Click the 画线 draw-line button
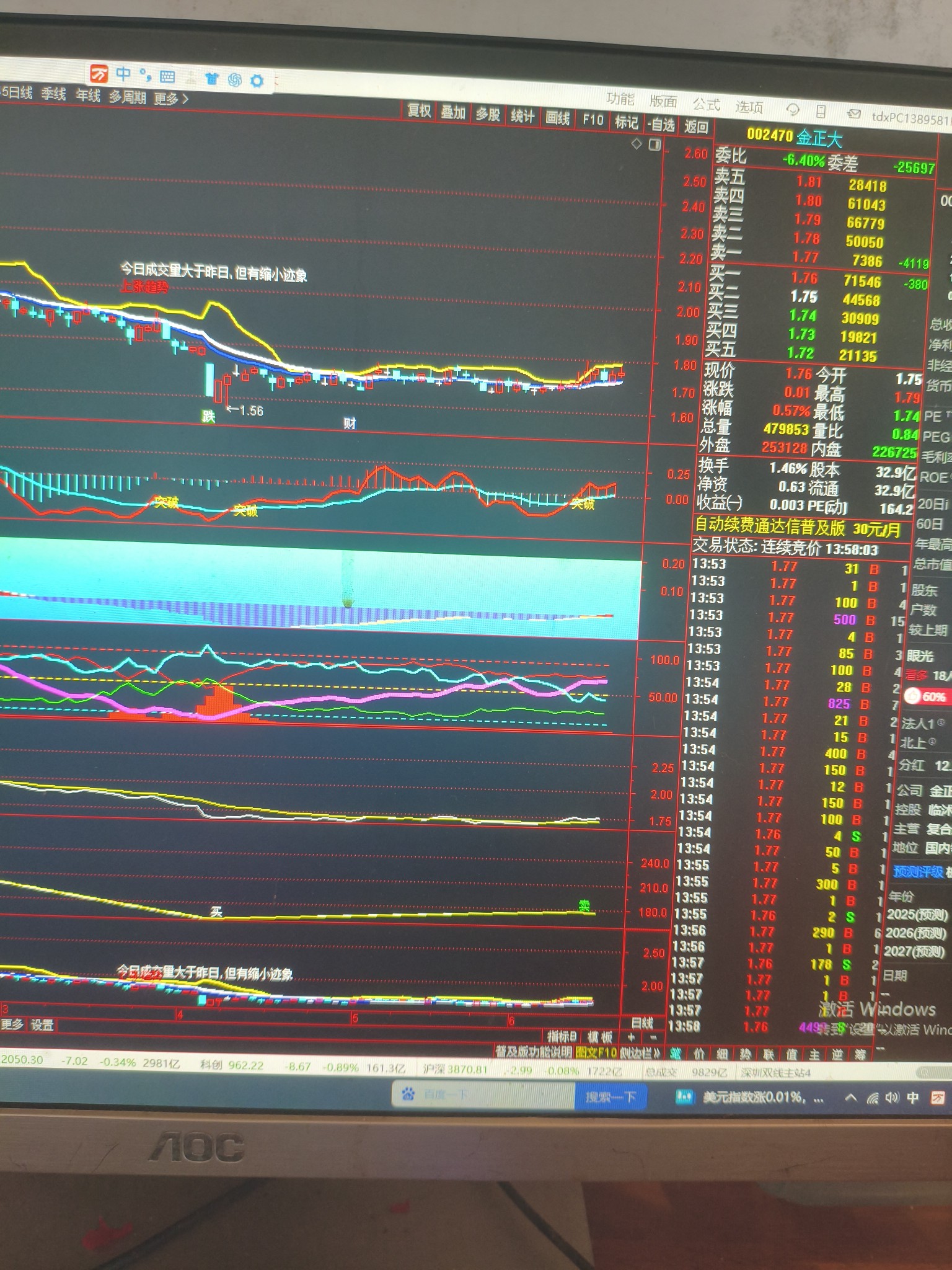This screenshot has height=1270, width=952. point(557,118)
